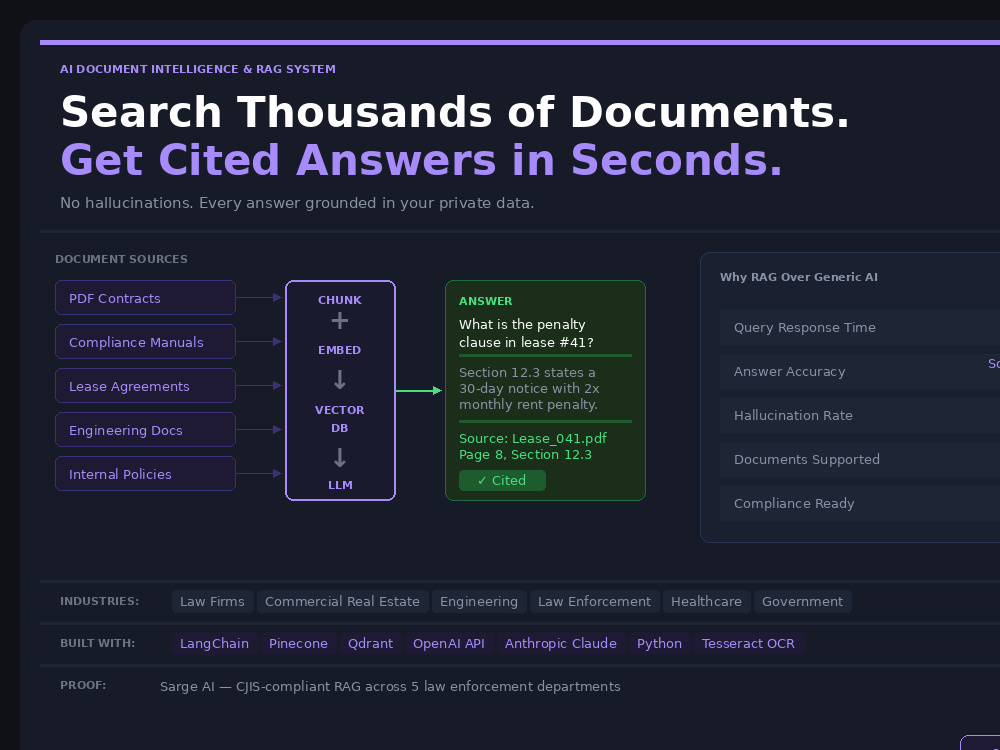Select the Compliance Manuals source box
This screenshot has height=750, width=1000.
coord(145,342)
